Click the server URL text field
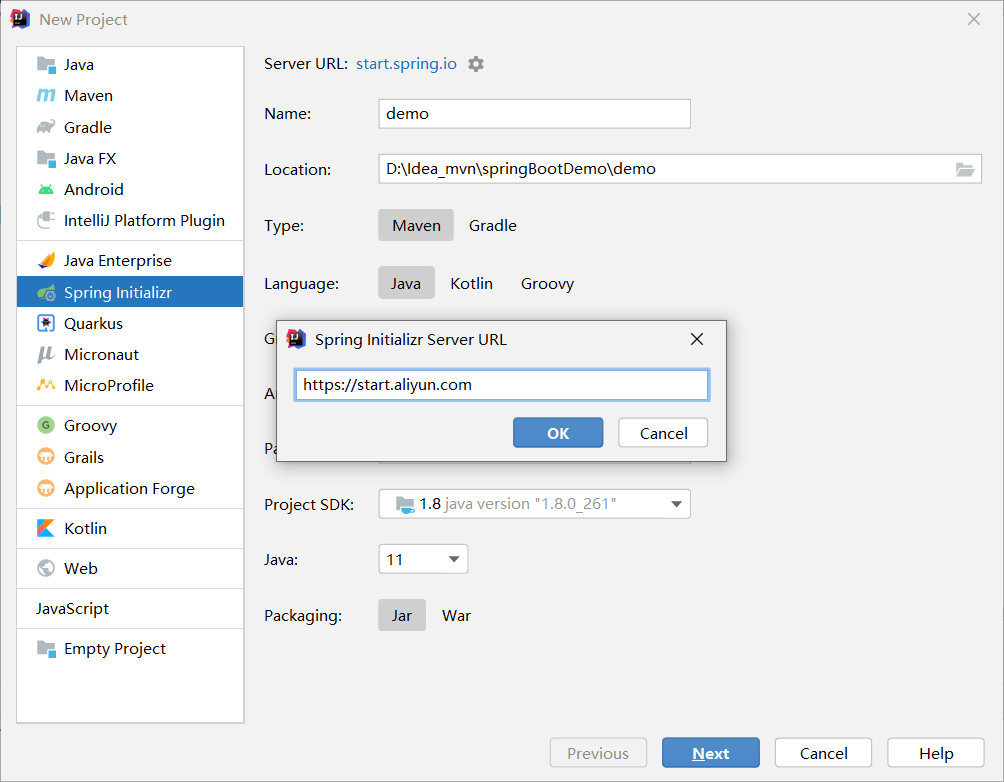1004x782 pixels. (501, 385)
